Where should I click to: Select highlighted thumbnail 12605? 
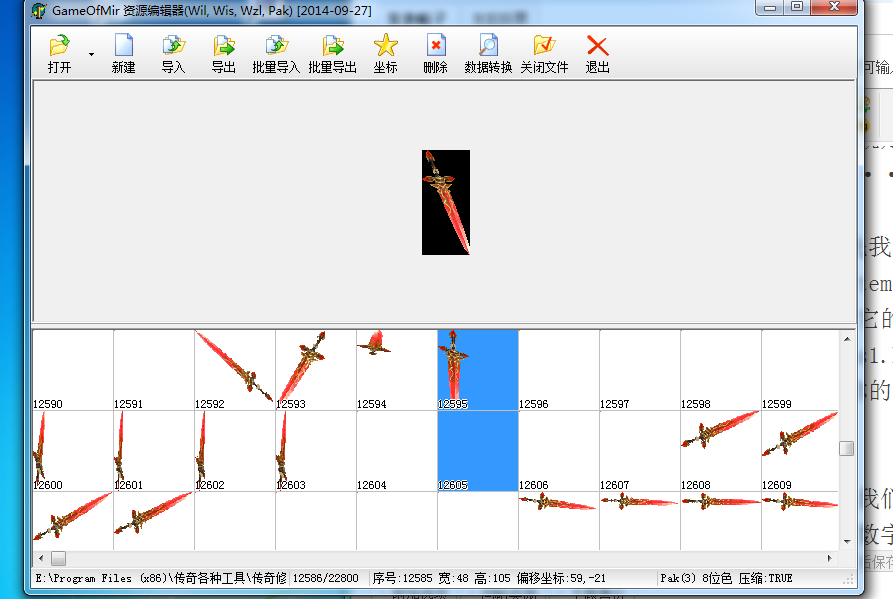(478, 451)
